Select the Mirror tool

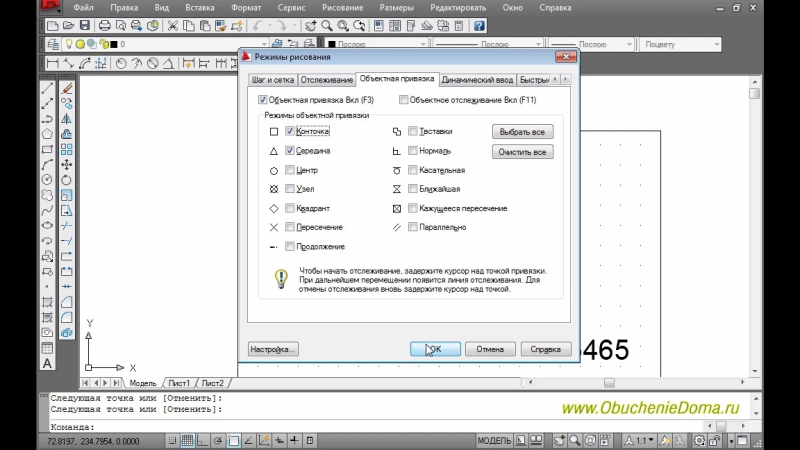[66, 119]
